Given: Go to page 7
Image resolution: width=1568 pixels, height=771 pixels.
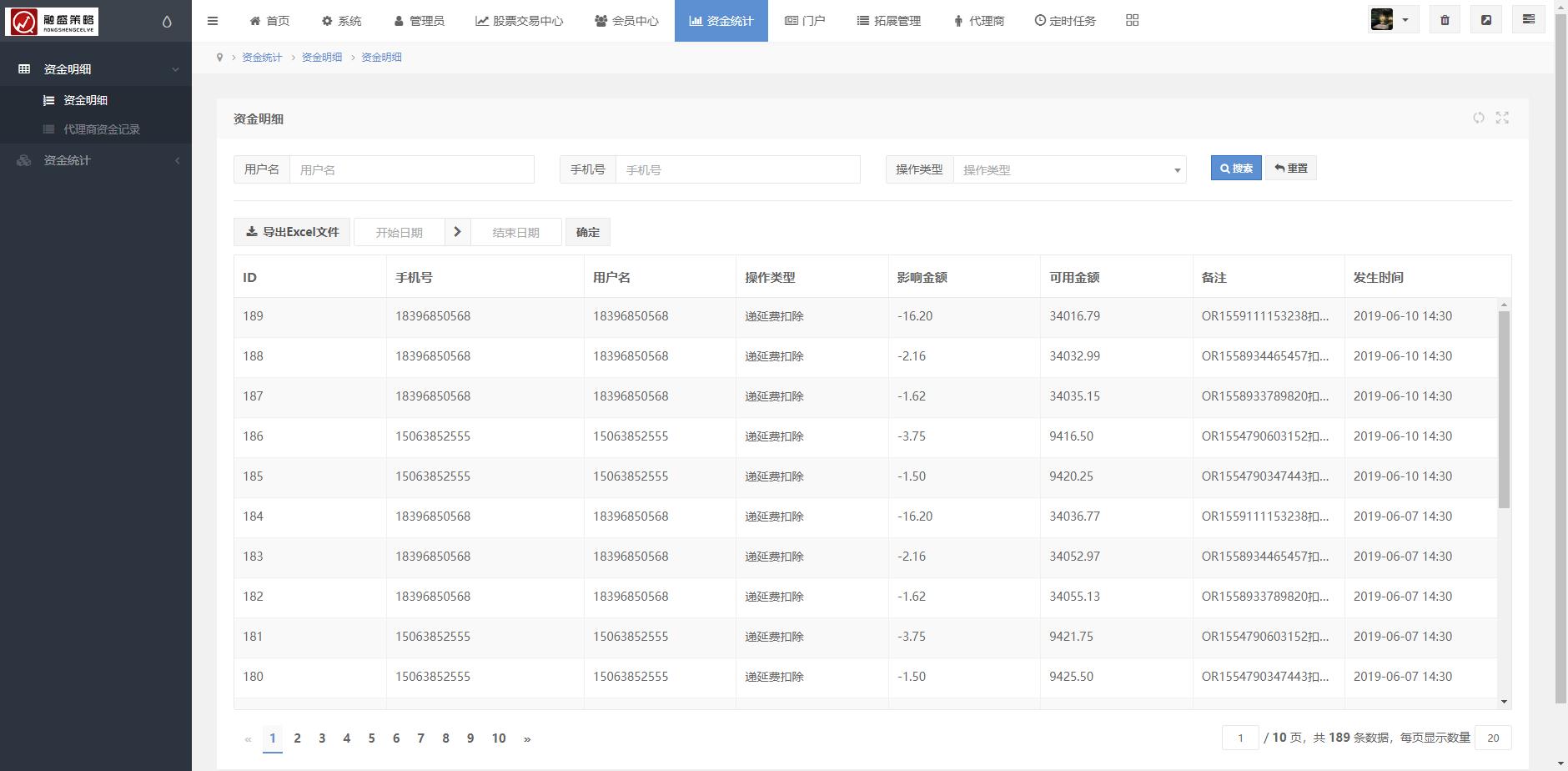Looking at the screenshot, I should (x=421, y=738).
